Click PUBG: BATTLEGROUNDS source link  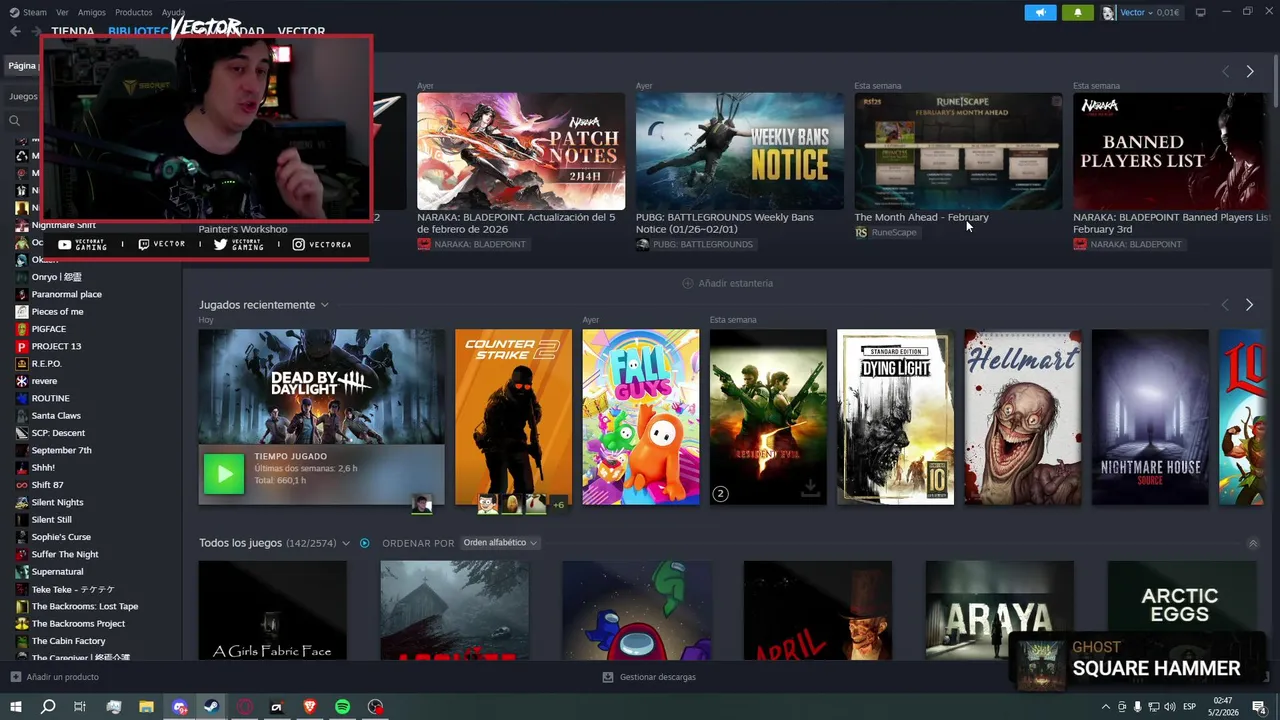coord(695,244)
